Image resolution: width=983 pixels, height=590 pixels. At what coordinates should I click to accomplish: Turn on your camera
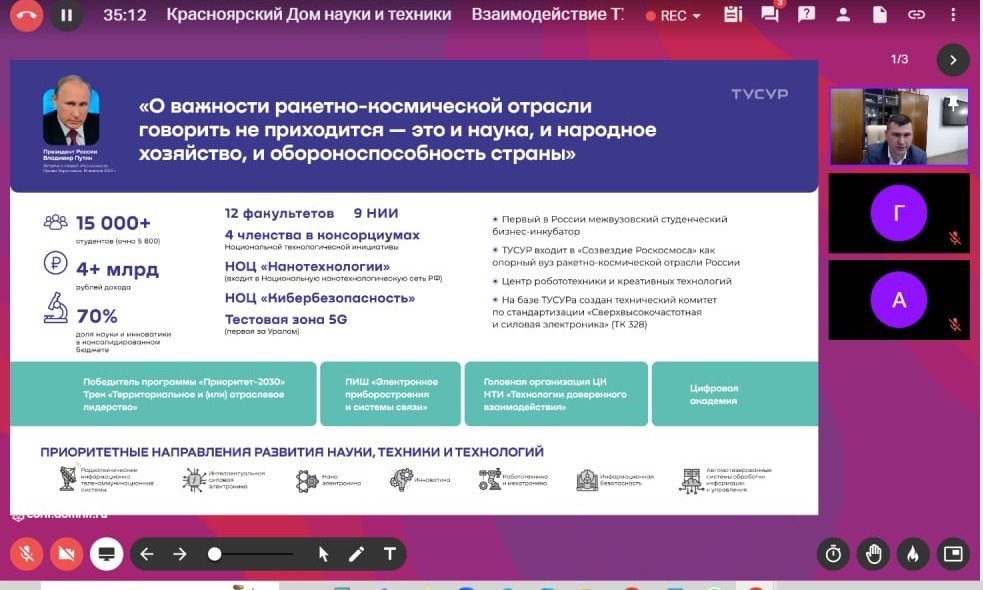point(66,554)
